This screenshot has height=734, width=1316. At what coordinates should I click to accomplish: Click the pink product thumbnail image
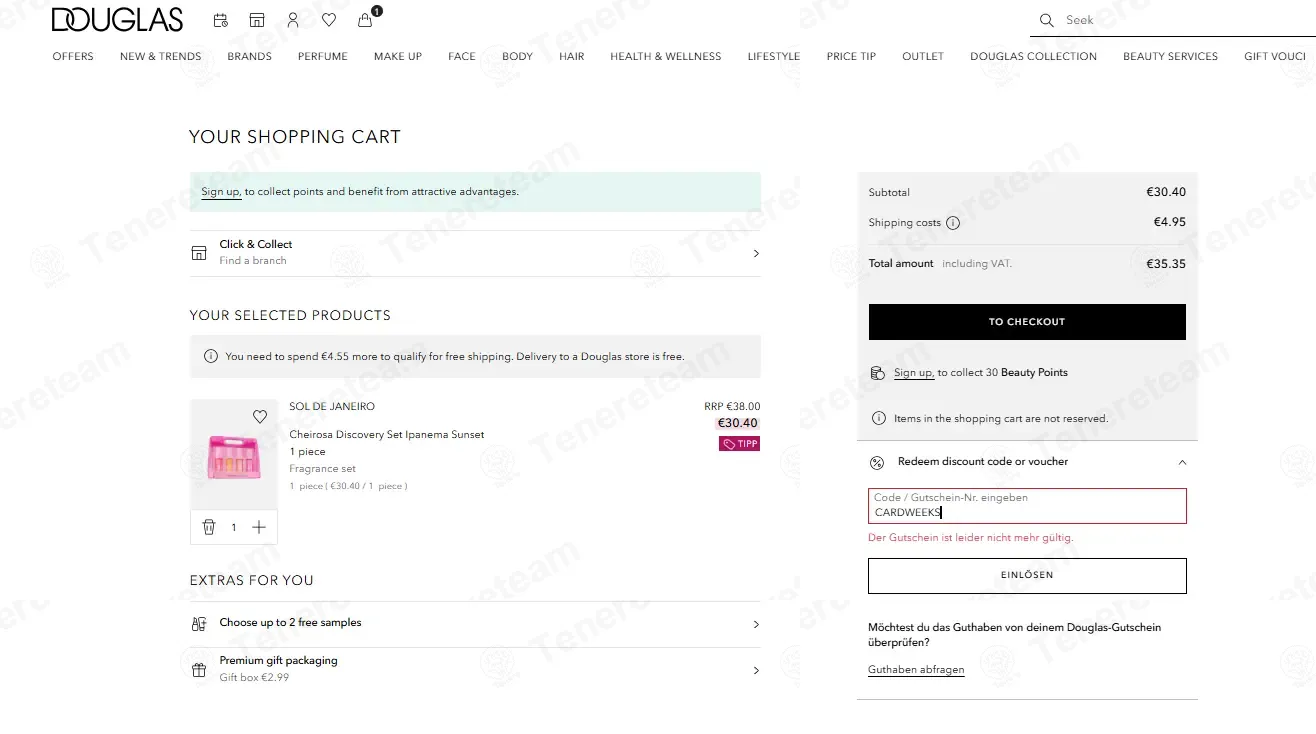point(234,455)
